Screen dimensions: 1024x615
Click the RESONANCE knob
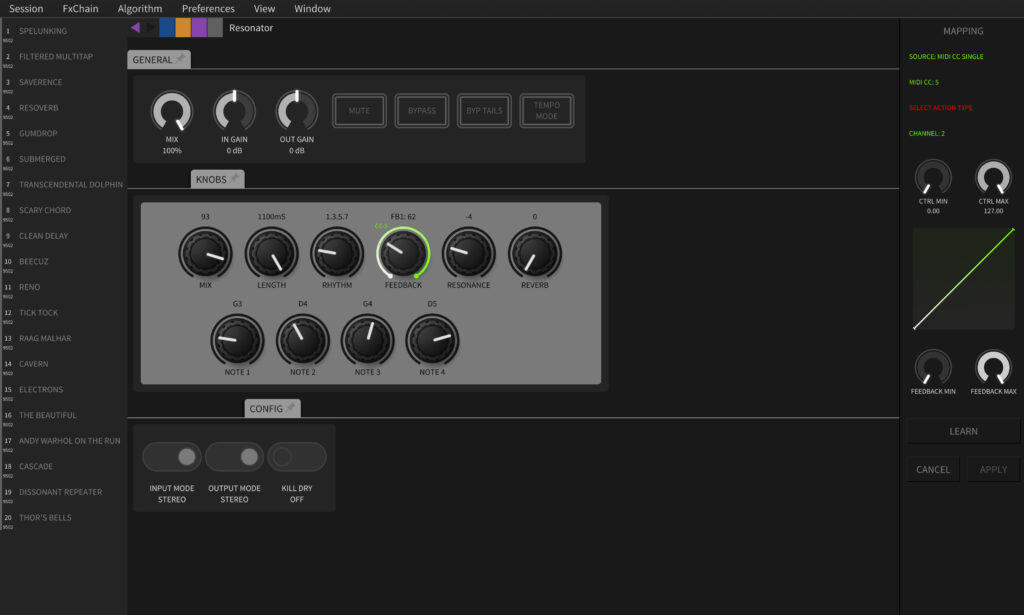click(469, 253)
